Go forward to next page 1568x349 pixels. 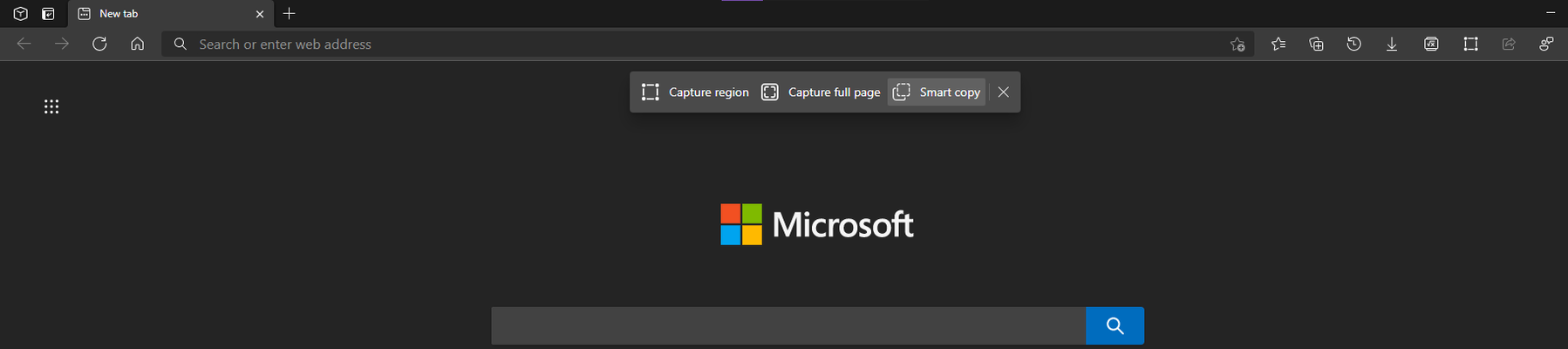(x=62, y=44)
